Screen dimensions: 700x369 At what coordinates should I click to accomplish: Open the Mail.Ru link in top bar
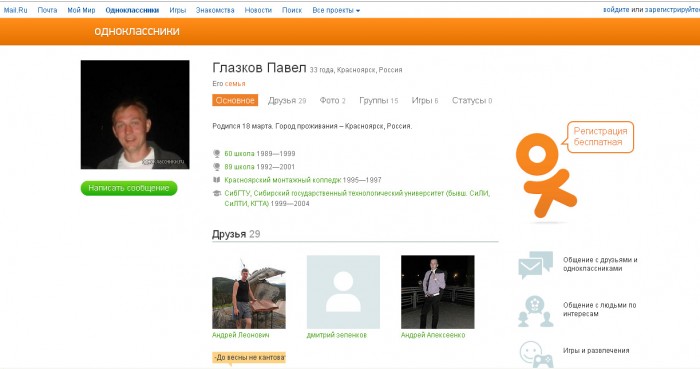[16, 10]
